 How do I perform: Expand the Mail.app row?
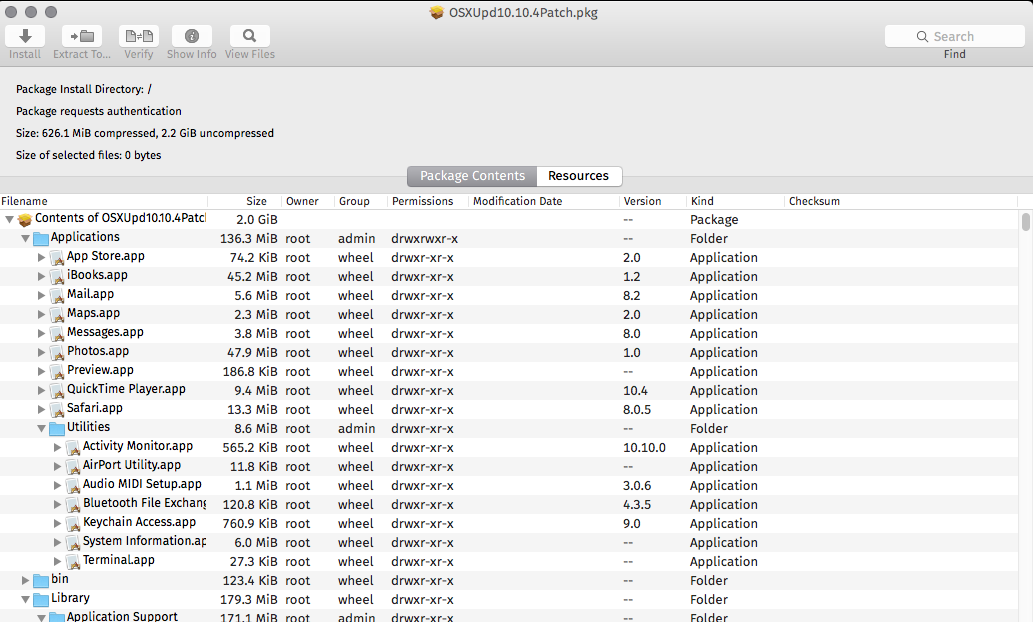point(42,296)
